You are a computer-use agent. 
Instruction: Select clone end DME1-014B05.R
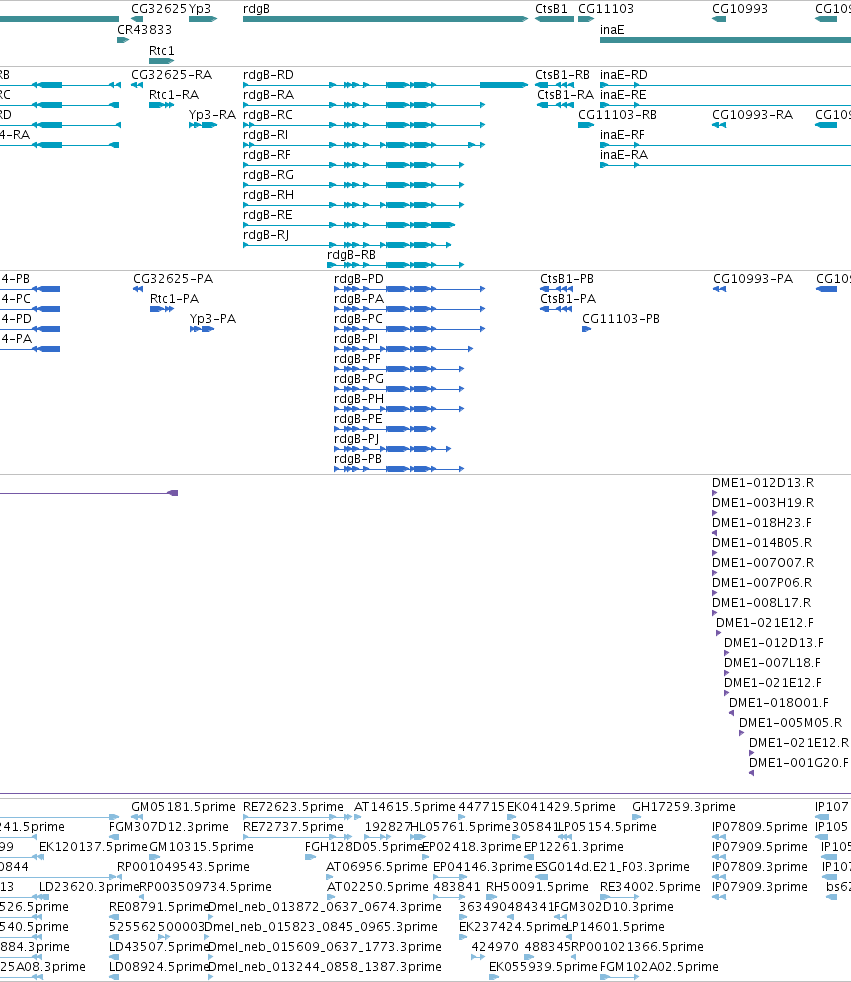pos(762,543)
